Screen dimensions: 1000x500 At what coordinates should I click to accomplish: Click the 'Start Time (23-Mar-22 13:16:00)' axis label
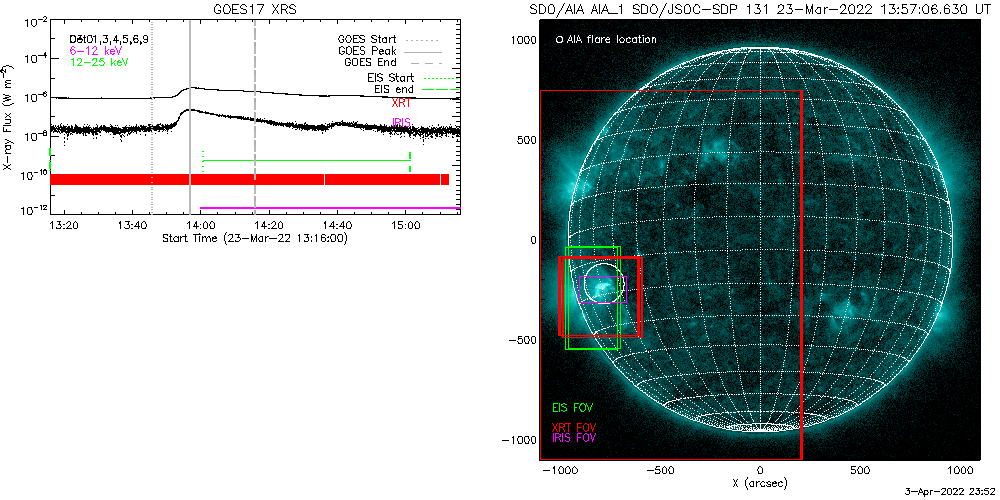(x=254, y=238)
